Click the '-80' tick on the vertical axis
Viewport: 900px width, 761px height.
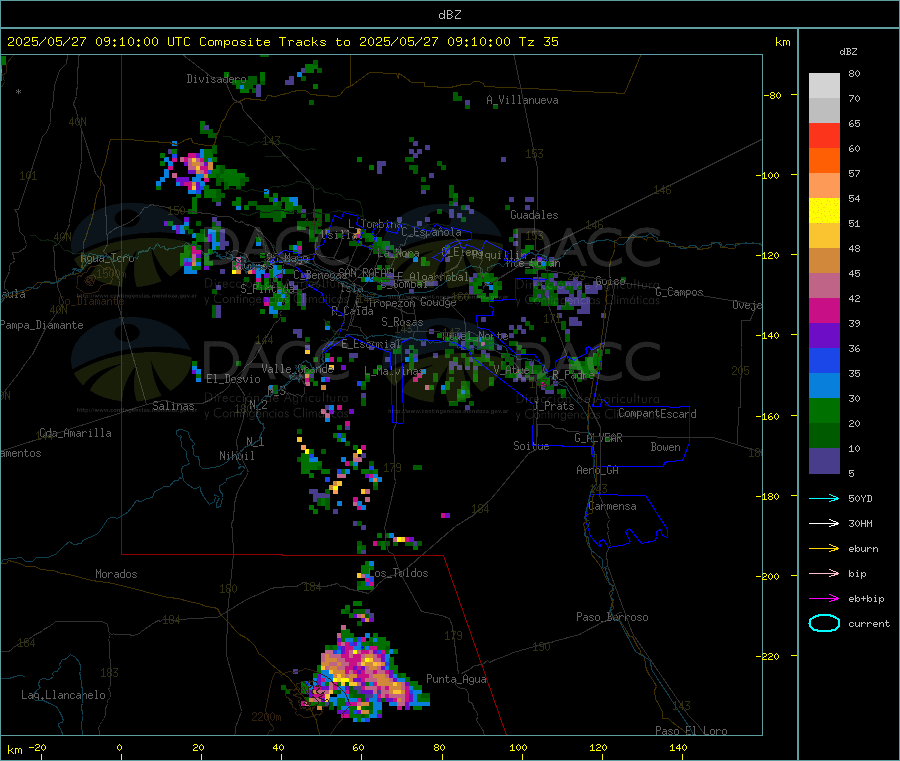click(773, 95)
